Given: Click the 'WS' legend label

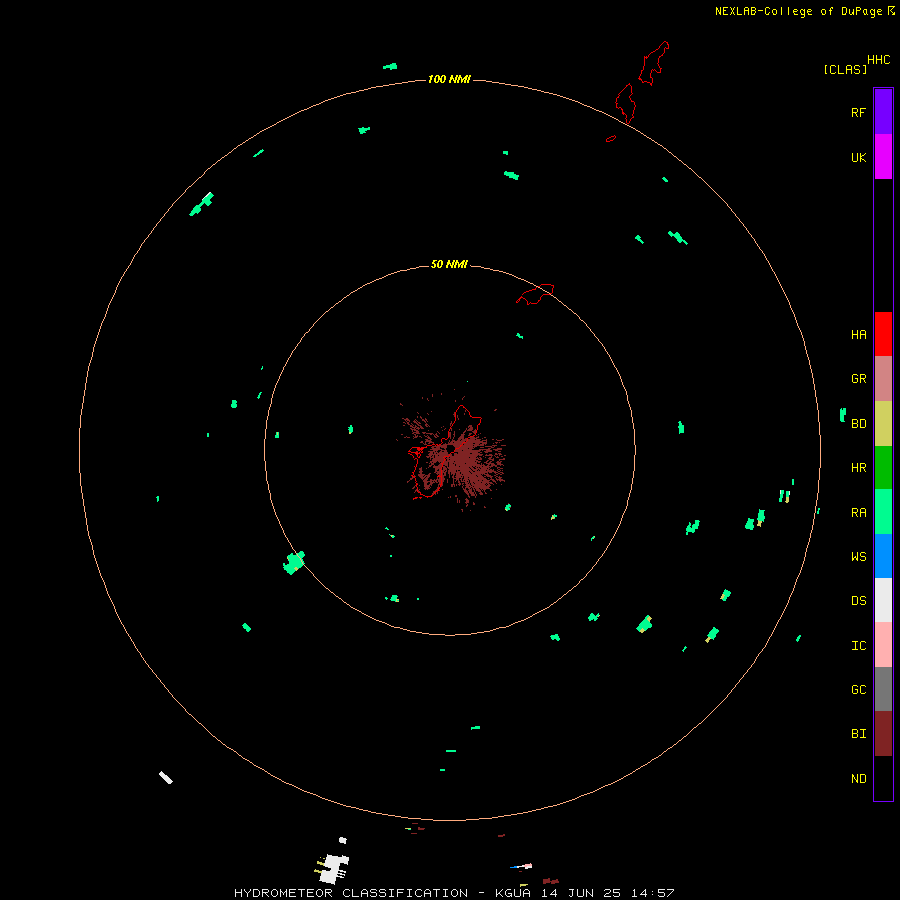Looking at the screenshot, I should (858, 556).
